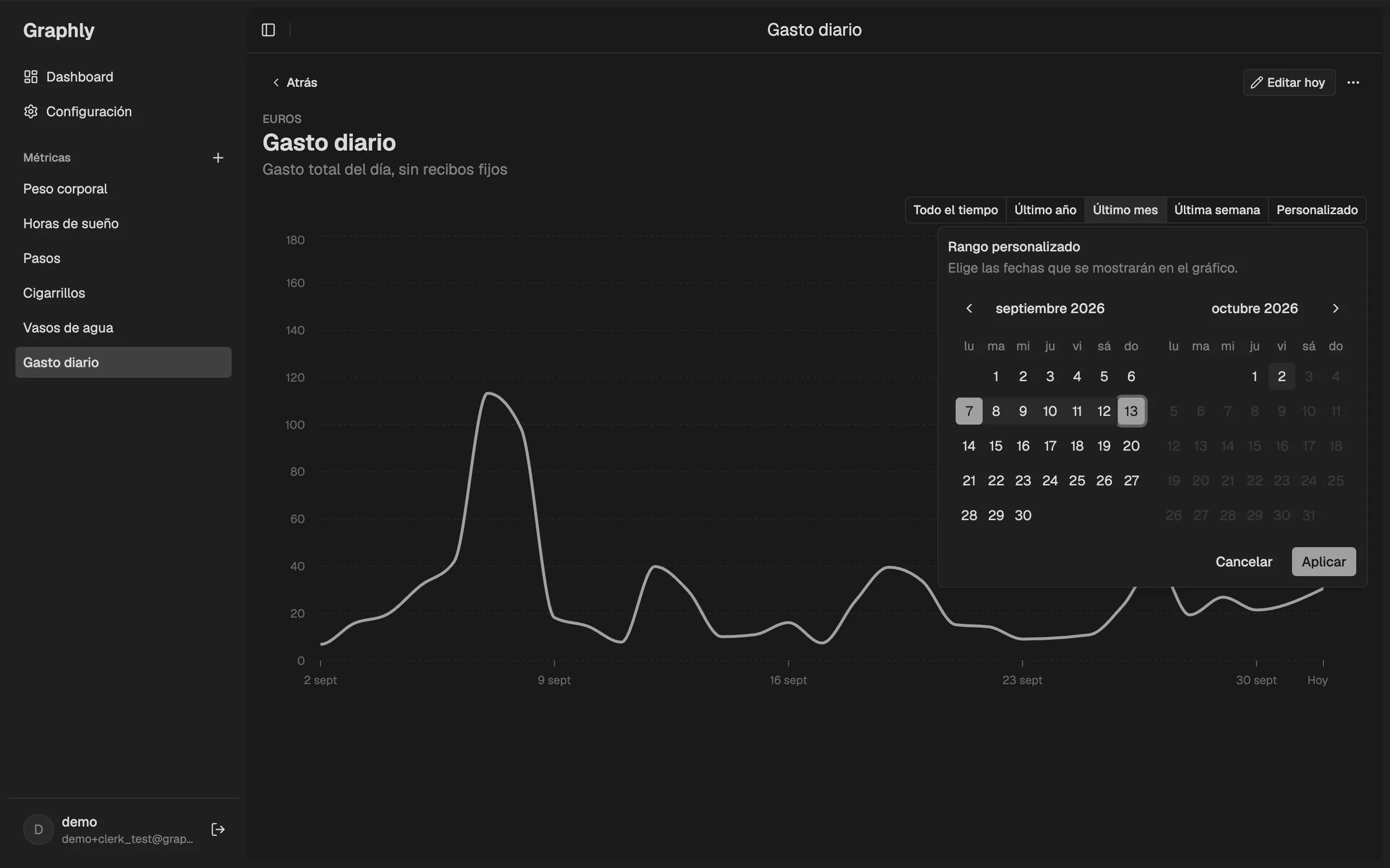This screenshot has height=868, width=1390.
Task: Advance to next month in calendar
Action: pos(1336,308)
